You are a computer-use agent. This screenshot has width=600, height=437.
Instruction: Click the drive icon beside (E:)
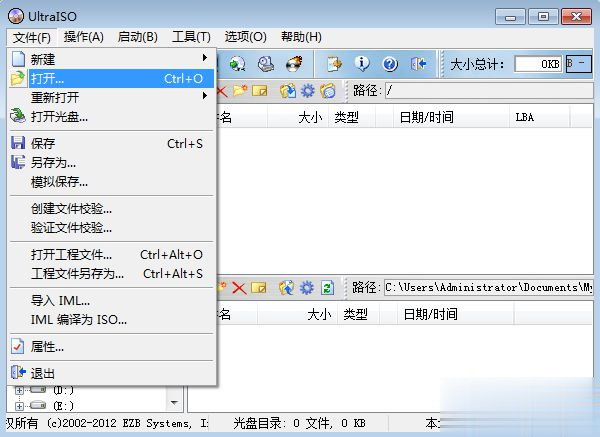pos(38,405)
